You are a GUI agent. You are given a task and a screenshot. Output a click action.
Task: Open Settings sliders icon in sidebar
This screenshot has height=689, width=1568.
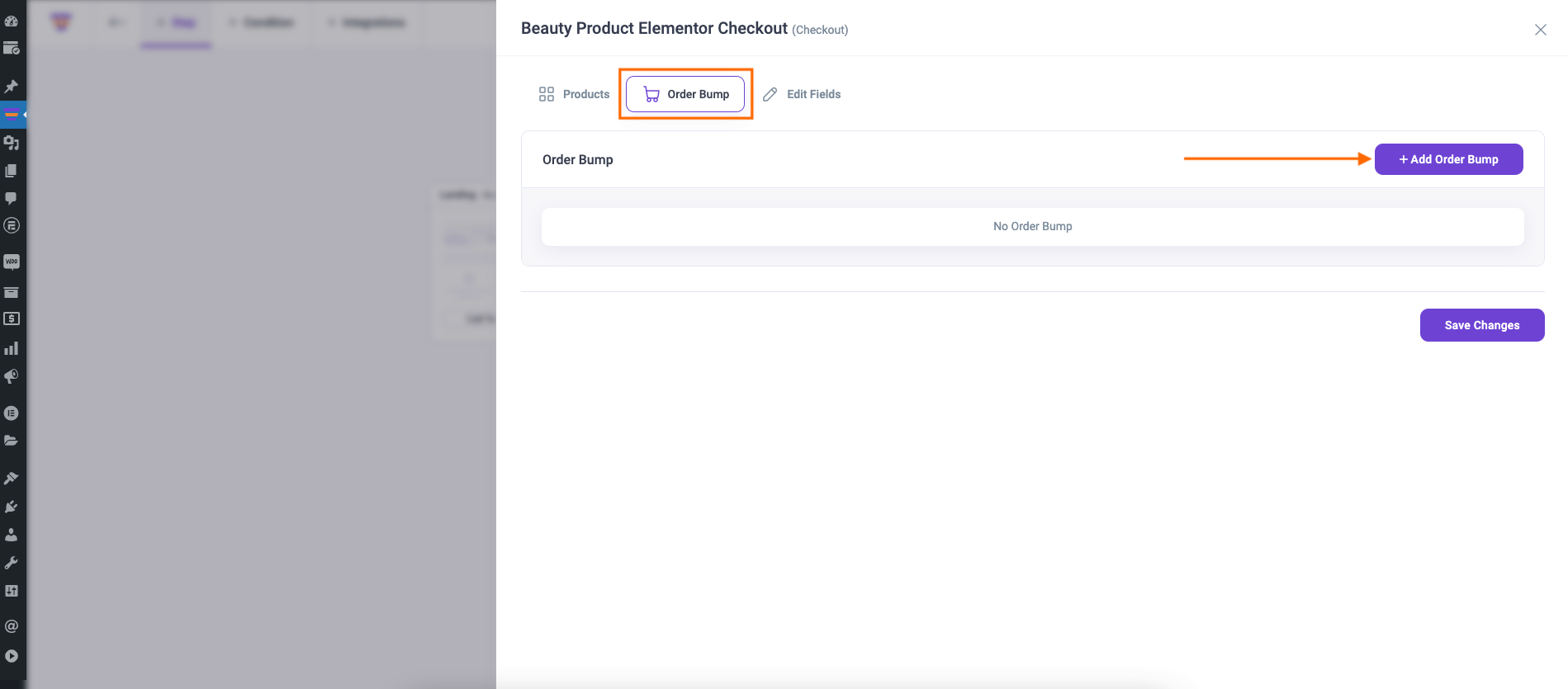(12, 591)
